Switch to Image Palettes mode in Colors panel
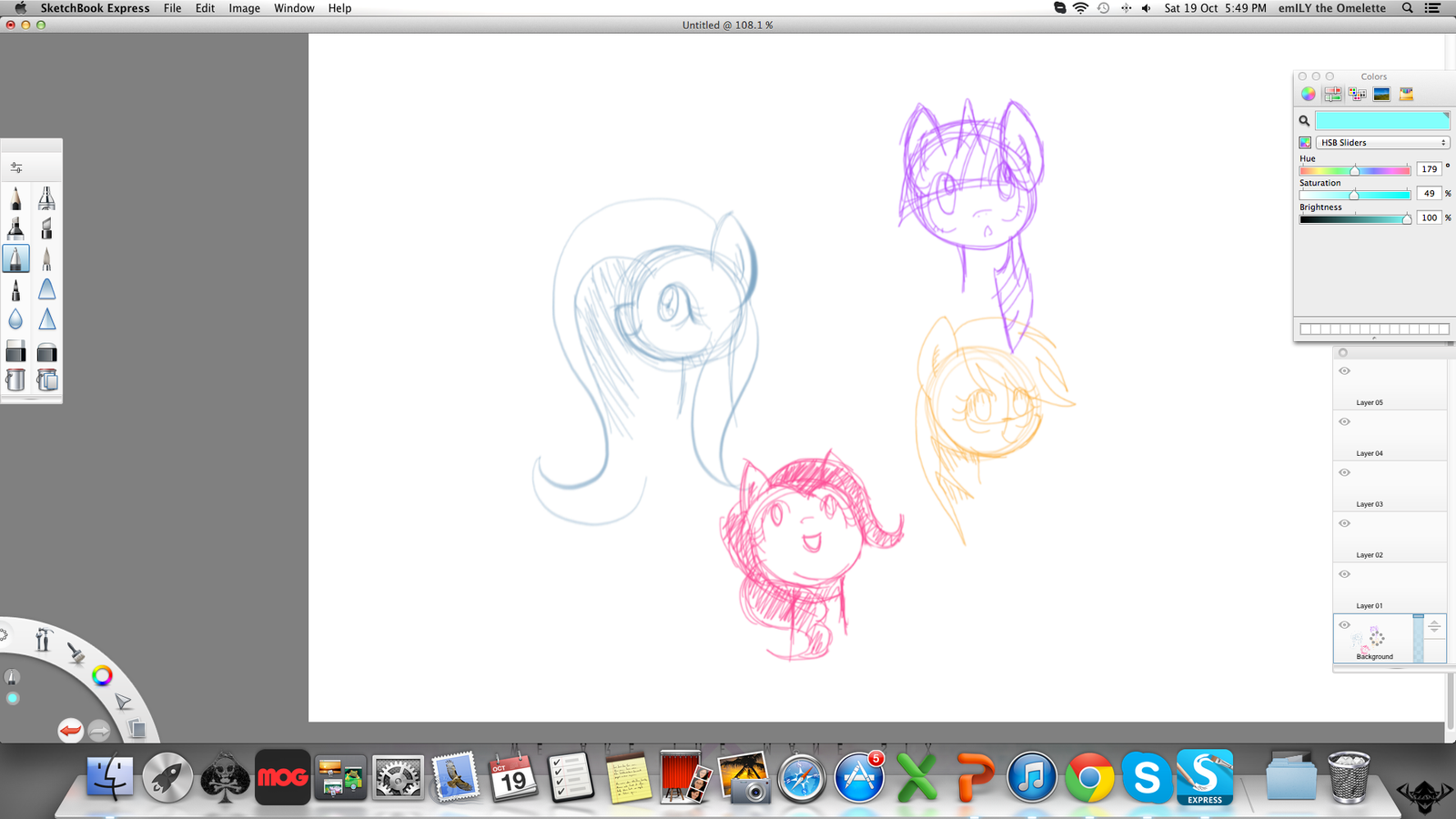The width and height of the screenshot is (1456, 819). click(x=1381, y=94)
